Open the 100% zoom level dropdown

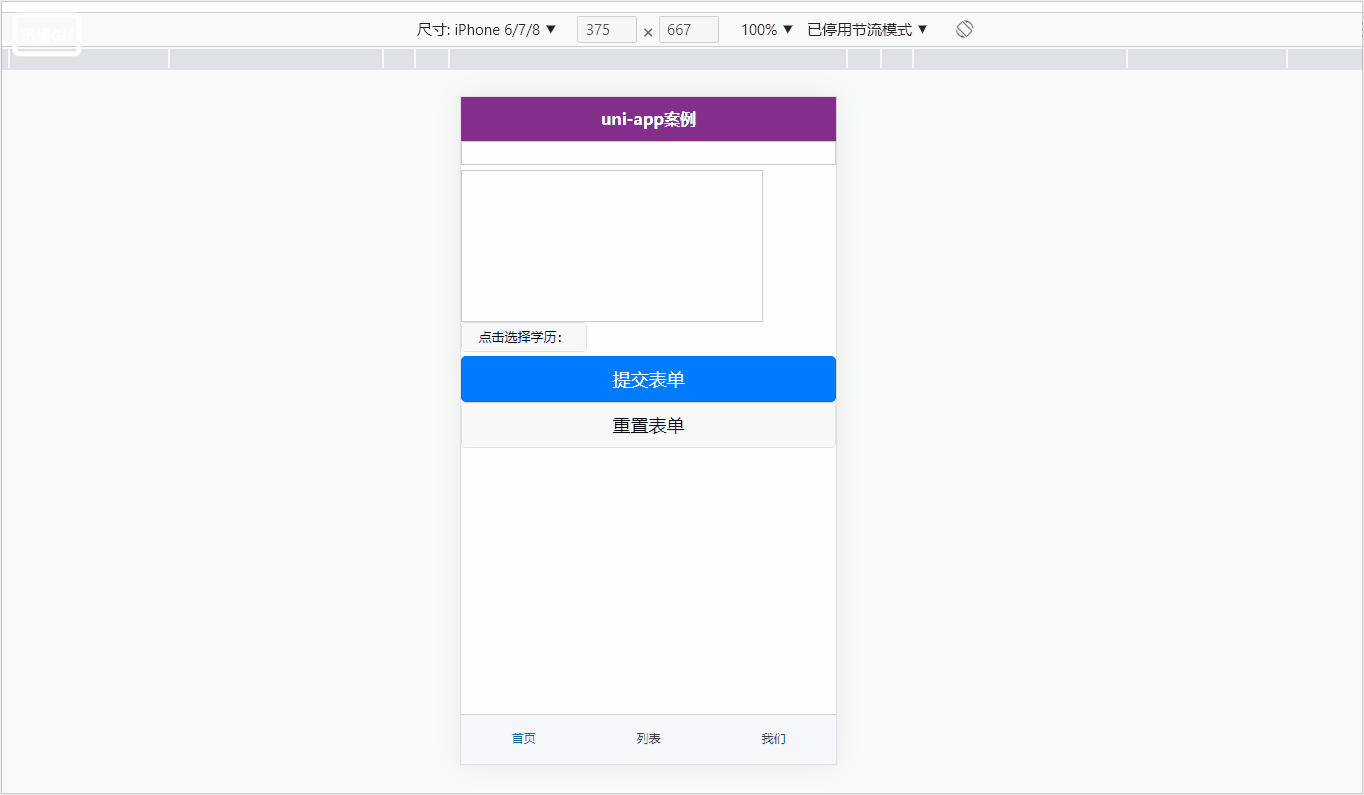pyautogui.click(x=767, y=29)
